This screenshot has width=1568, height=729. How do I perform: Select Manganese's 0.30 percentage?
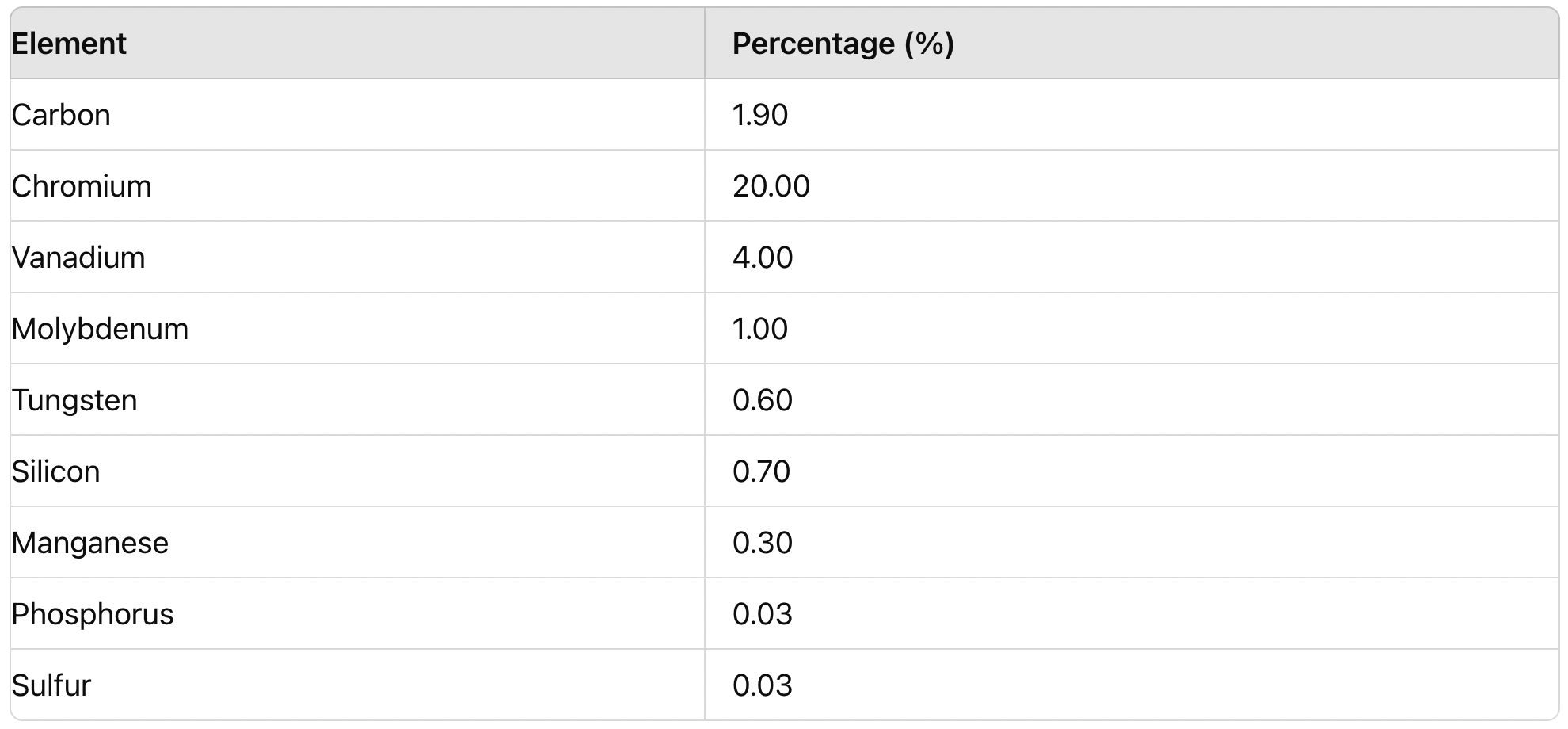763,543
